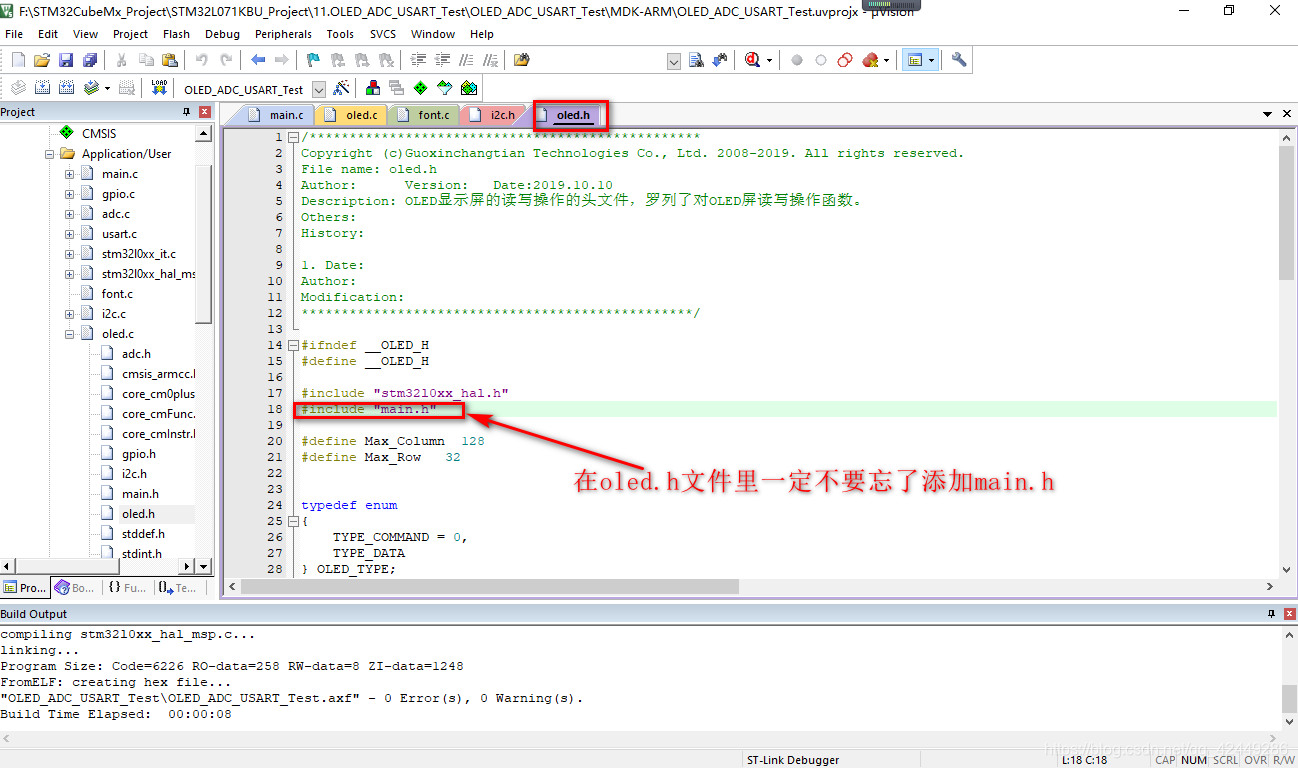
Task: Select main.h in the project tree
Action: click(140, 494)
